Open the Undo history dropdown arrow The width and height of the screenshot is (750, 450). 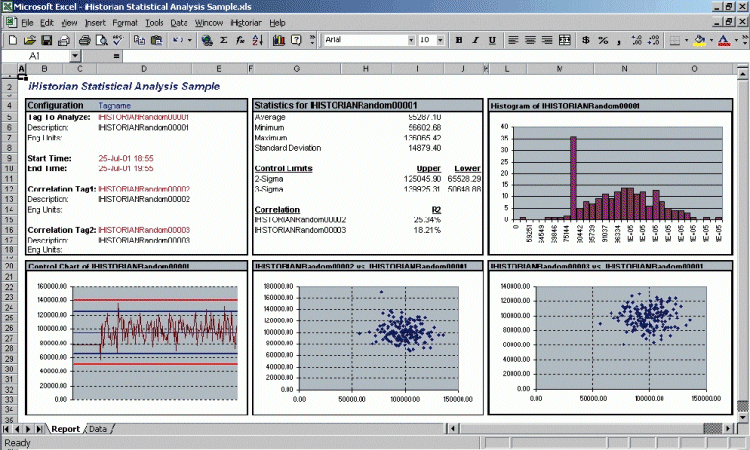(x=189, y=40)
